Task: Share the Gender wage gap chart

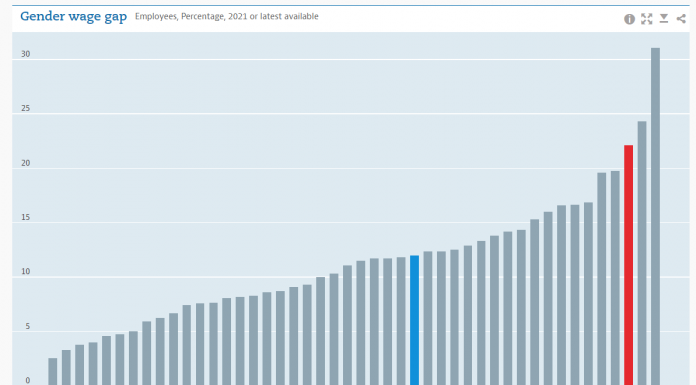Action: (x=681, y=19)
